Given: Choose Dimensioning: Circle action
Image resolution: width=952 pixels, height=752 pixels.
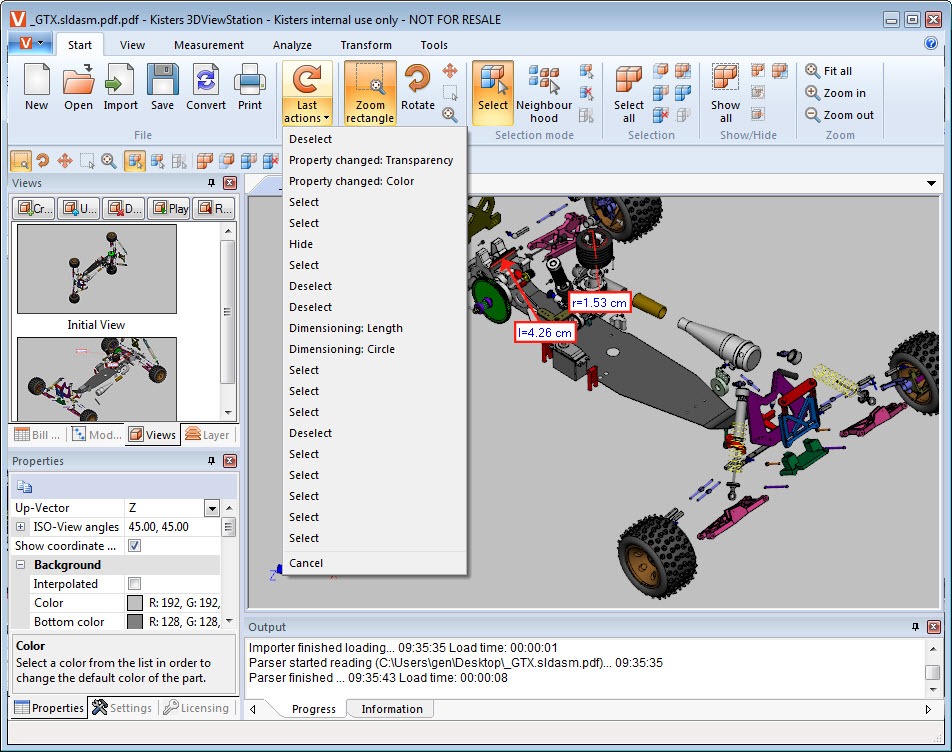Looking at the screenshot, I should [375, 349].
